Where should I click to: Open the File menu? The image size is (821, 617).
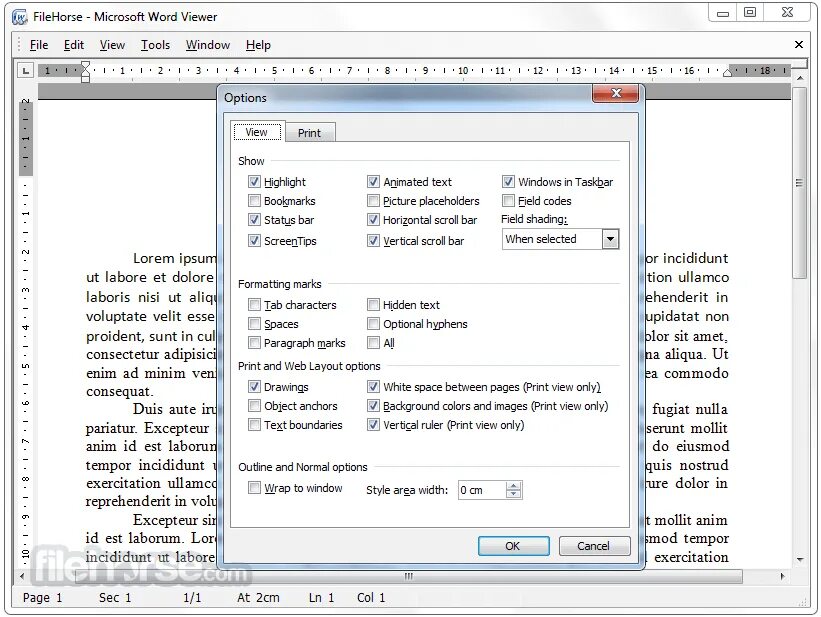[39, 45]
